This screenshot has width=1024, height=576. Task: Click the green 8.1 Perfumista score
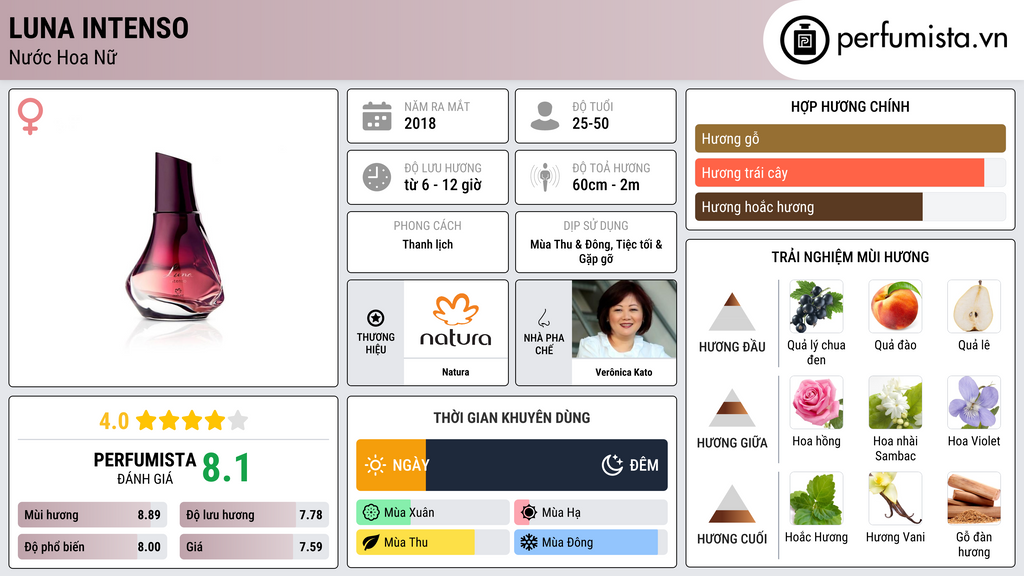[226, 468]
